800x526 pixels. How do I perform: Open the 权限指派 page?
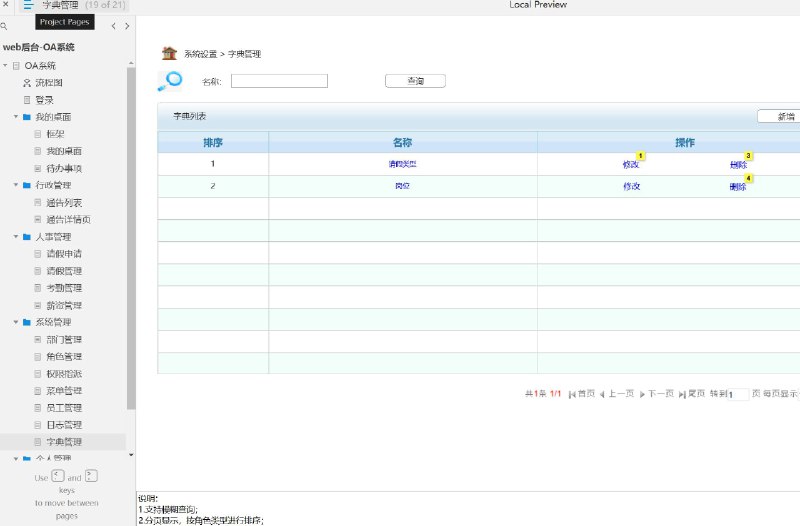[64, 373]
